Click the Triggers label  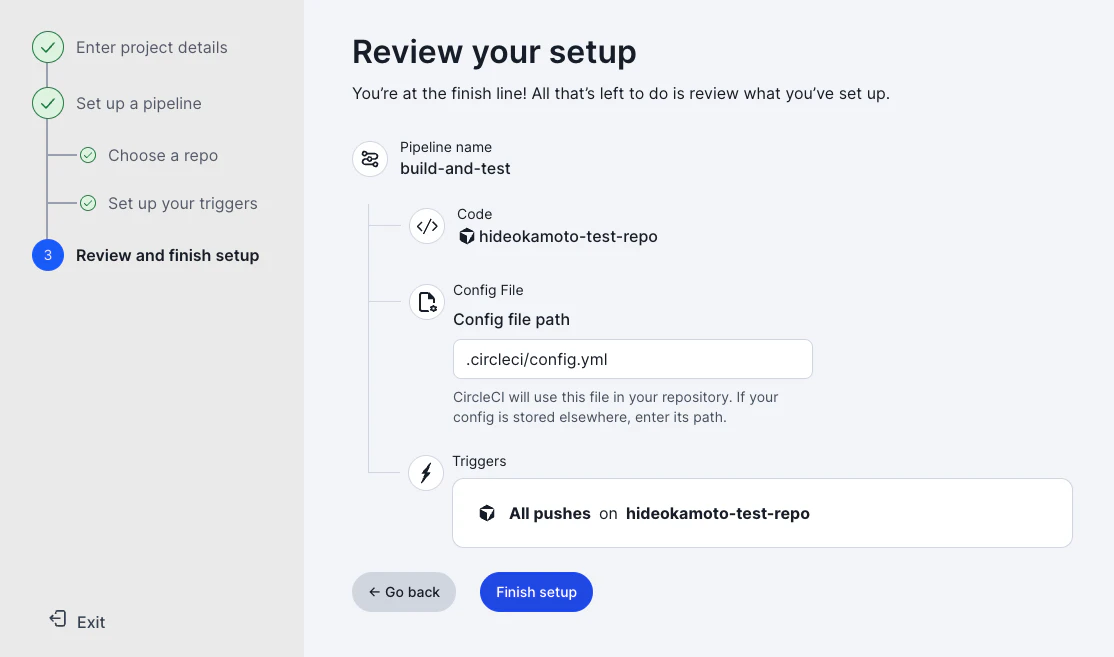click(480, 462)
